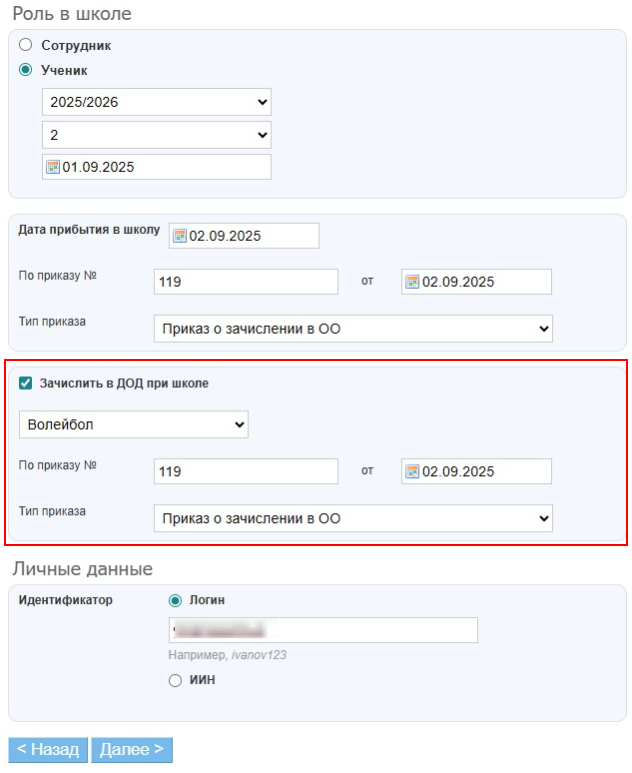This screenshot has height=773, width=632.
Task: Click the school arrival date field
Action: coord(252,236)
